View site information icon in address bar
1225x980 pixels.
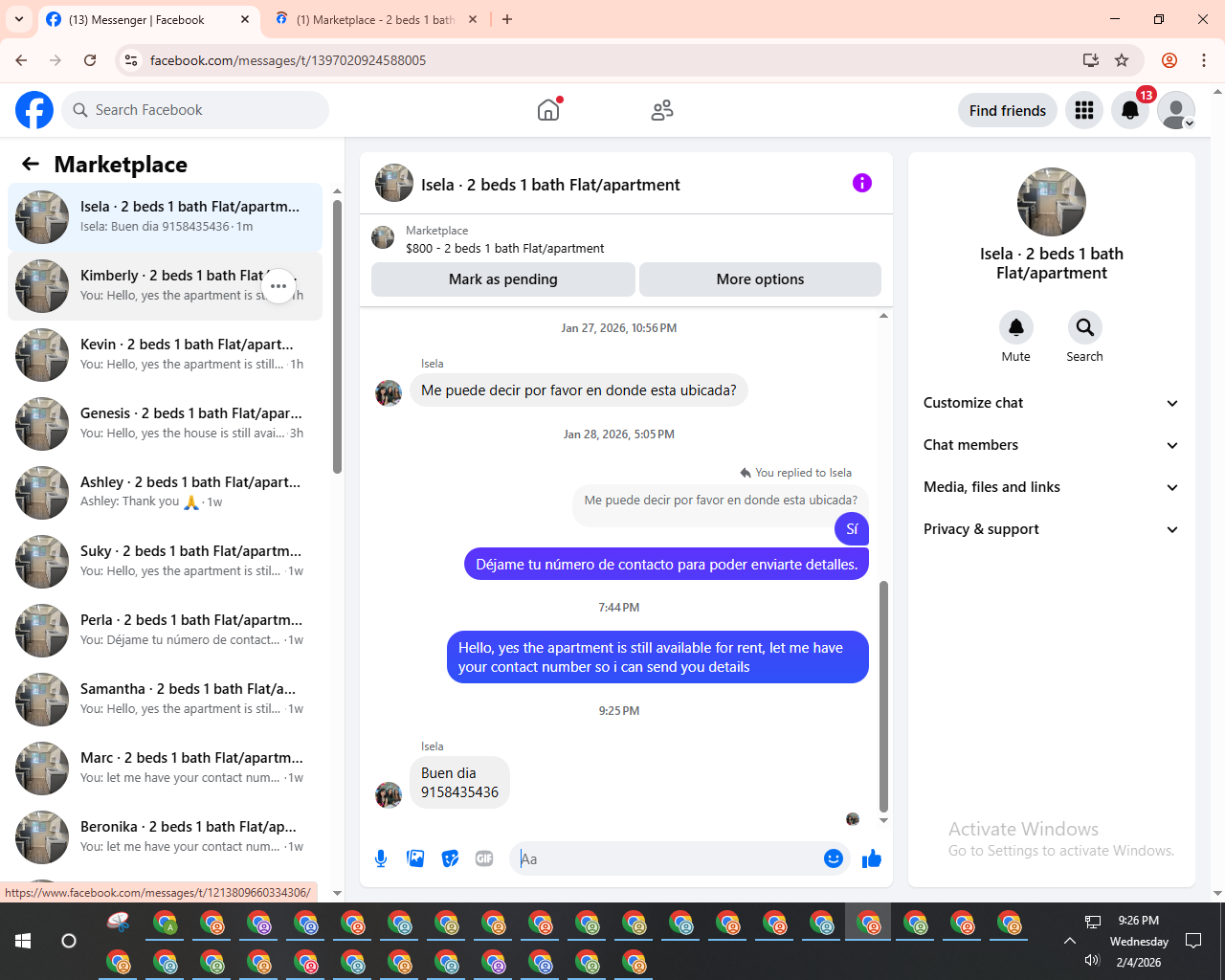(x=132, y=60)
